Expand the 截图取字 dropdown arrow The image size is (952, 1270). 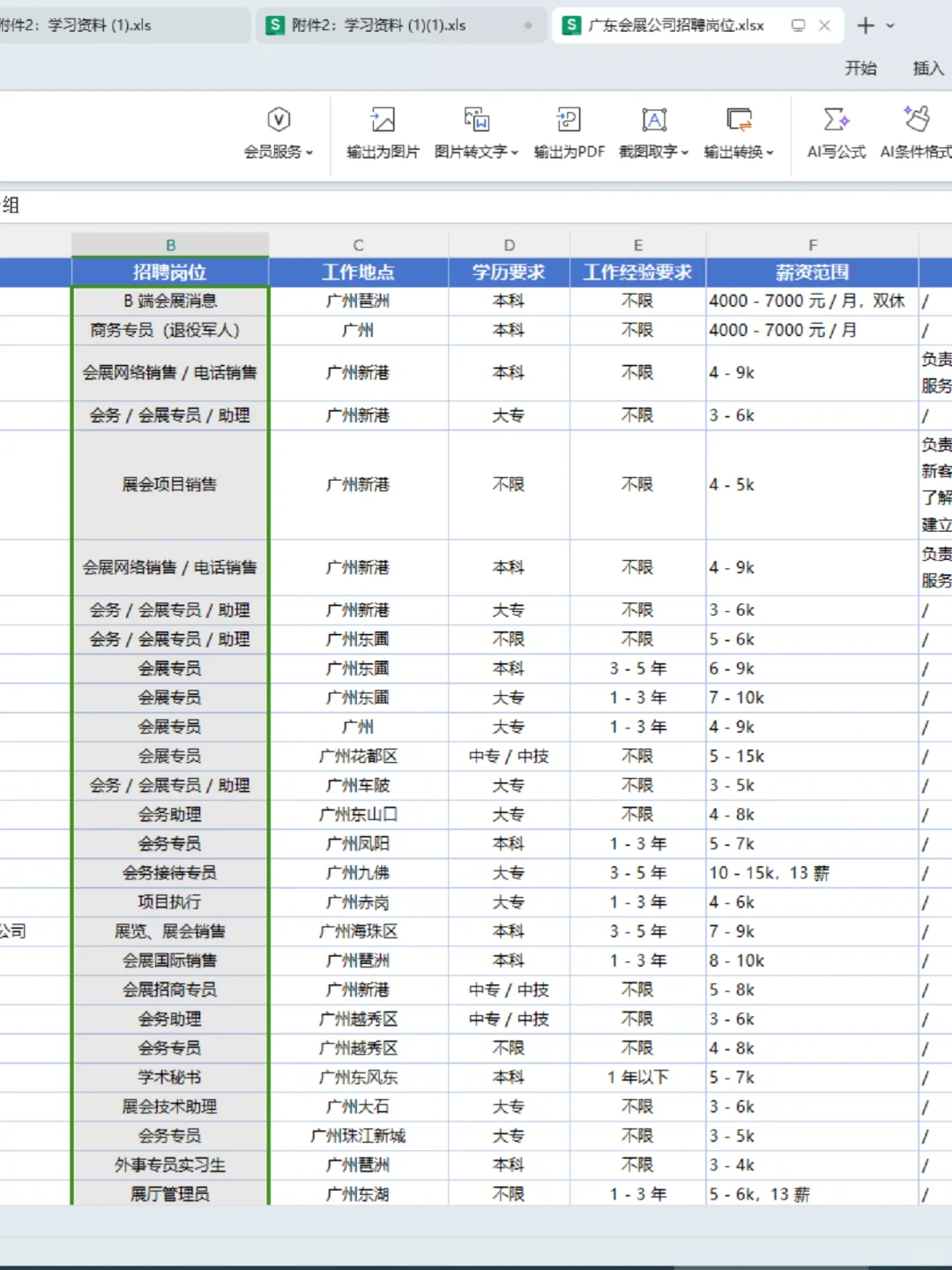685,153
